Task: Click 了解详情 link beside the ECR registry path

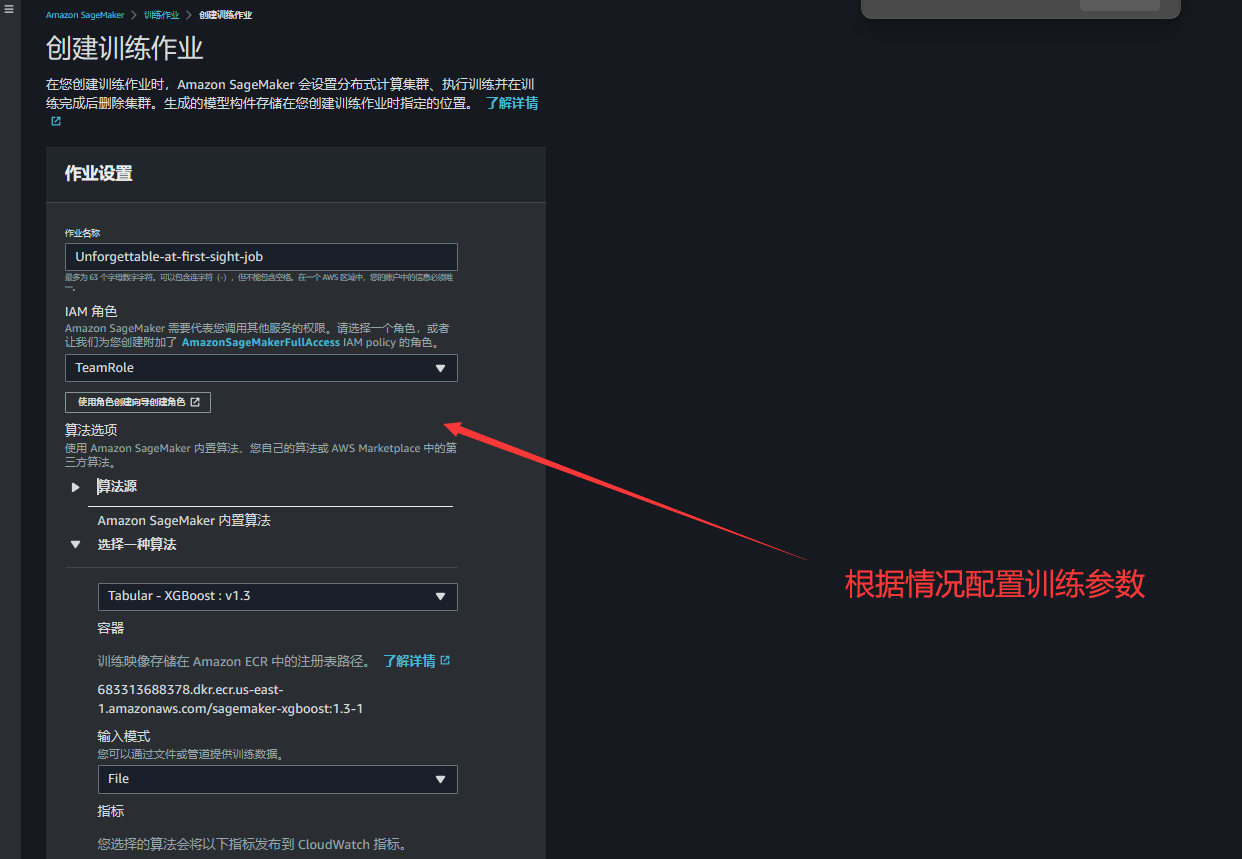Action: [416, 661]
